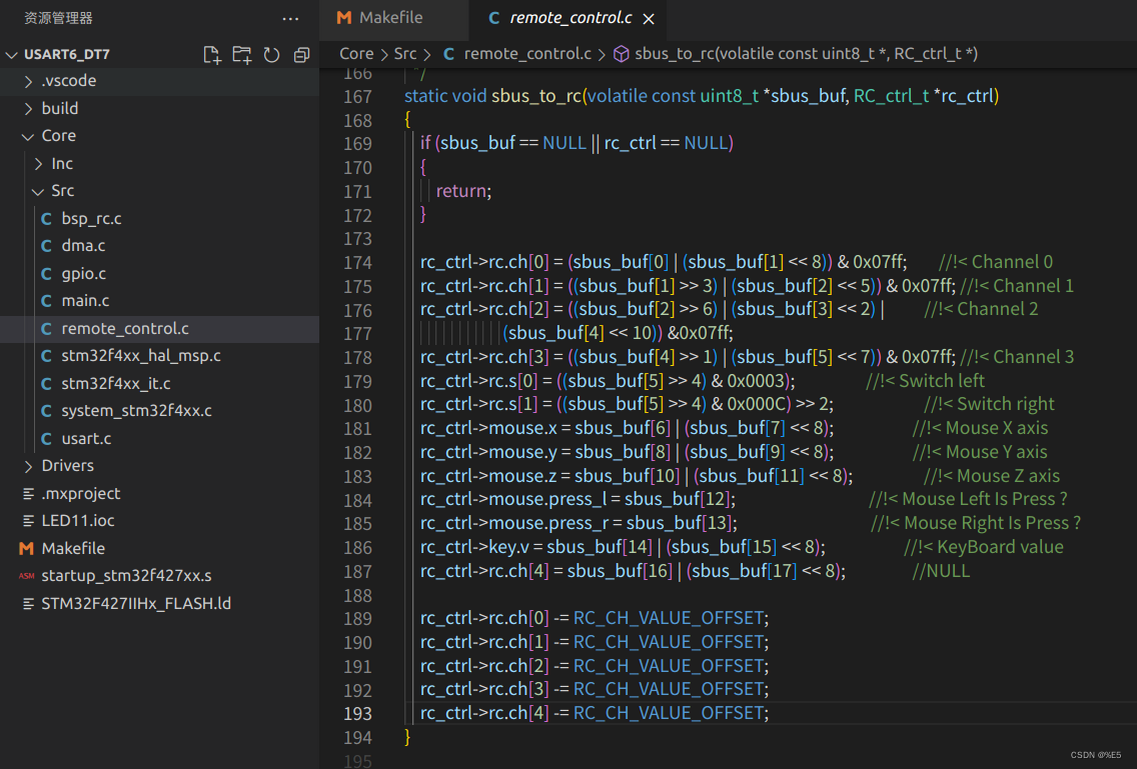This screenshot has height=769, width=1137.
Task: Click the file icon beside LED11.ioc
Action: [x=28, y=521]
